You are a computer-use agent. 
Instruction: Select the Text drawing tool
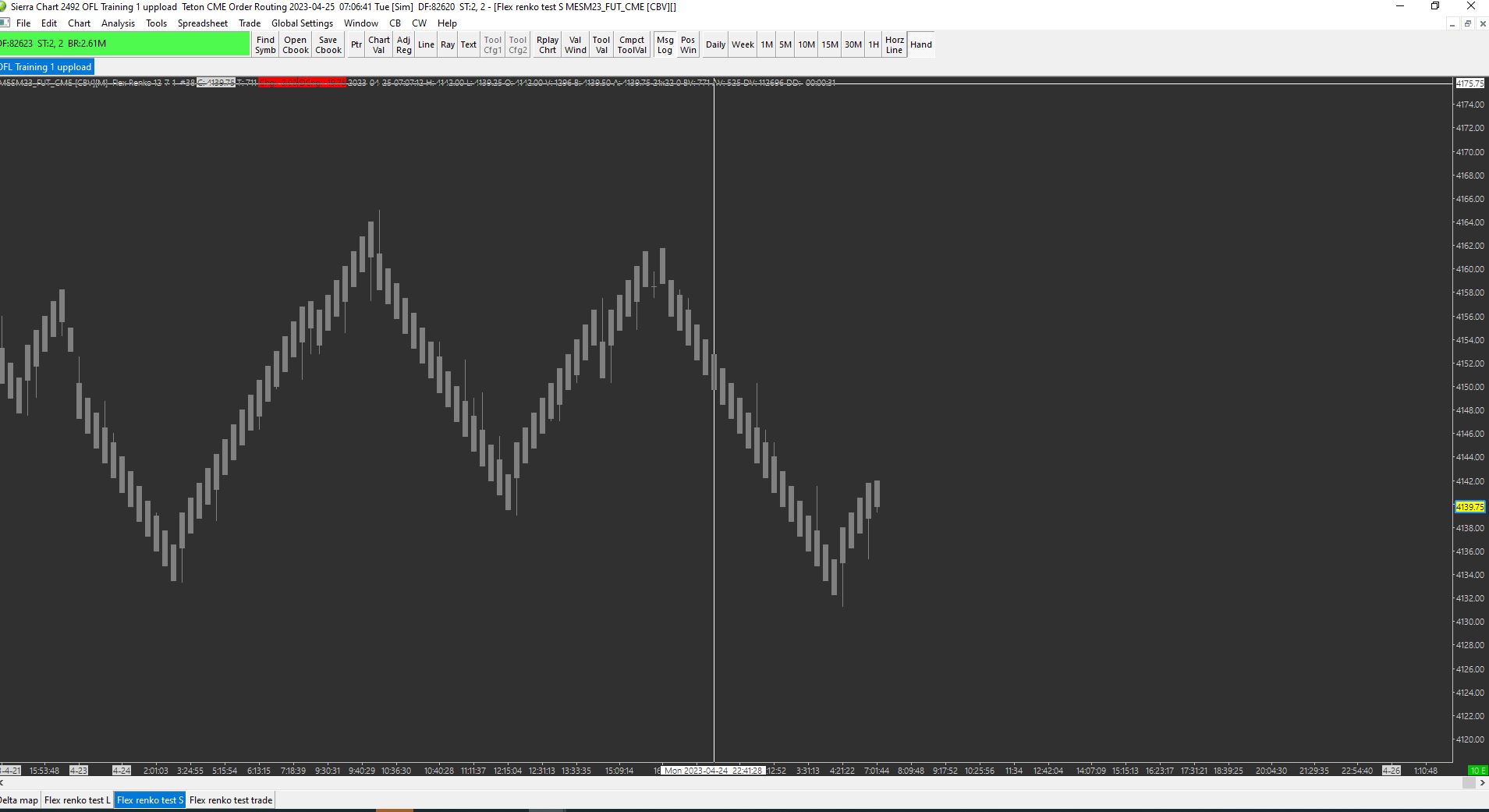(x=469, y=44)
